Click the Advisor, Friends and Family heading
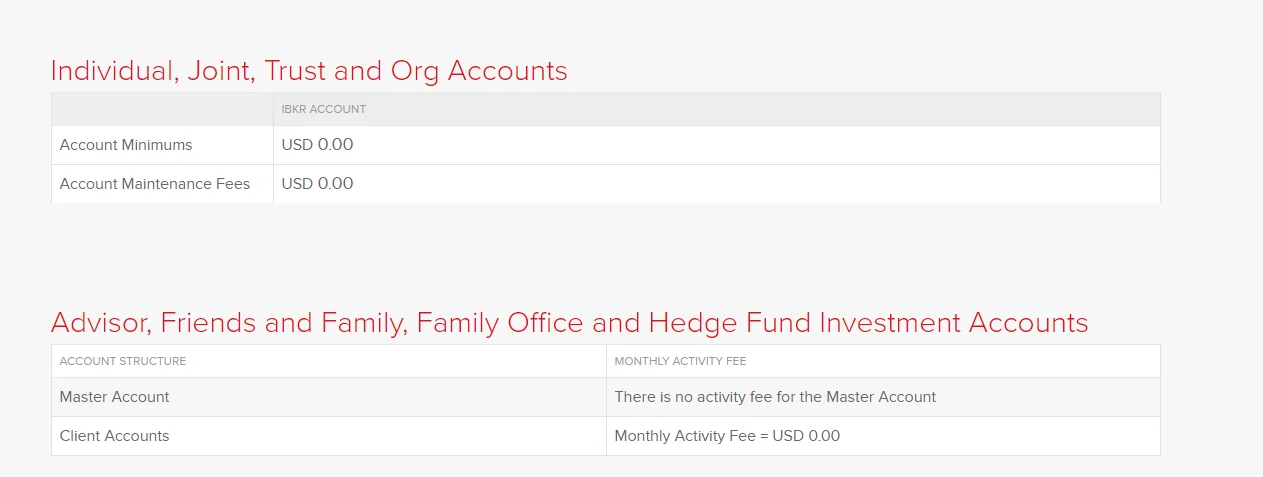Image resolution: width=1263 pixels, height=477 pixels. (x=570, y=323)
